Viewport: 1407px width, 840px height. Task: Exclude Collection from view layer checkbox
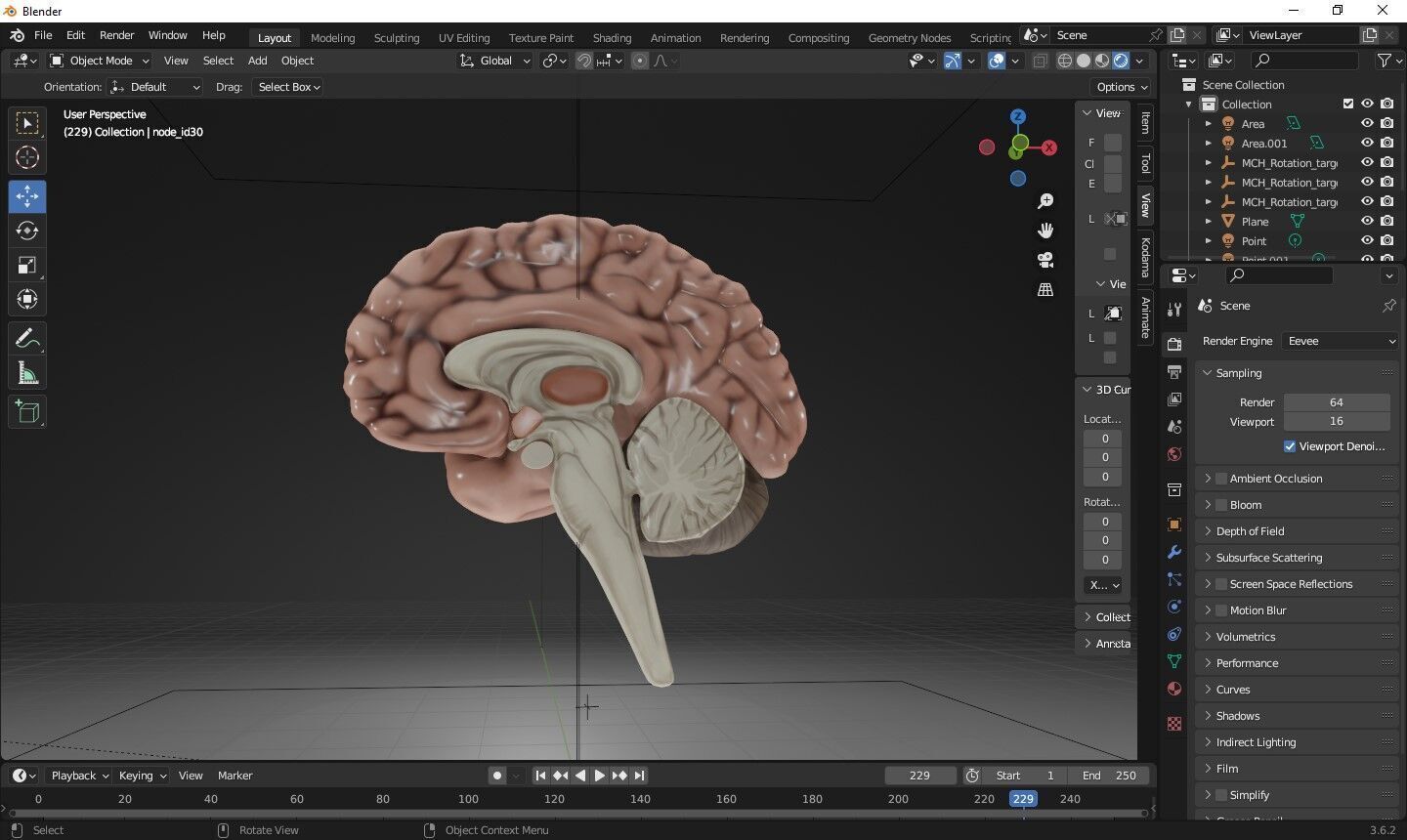[x=1348, y=104]
